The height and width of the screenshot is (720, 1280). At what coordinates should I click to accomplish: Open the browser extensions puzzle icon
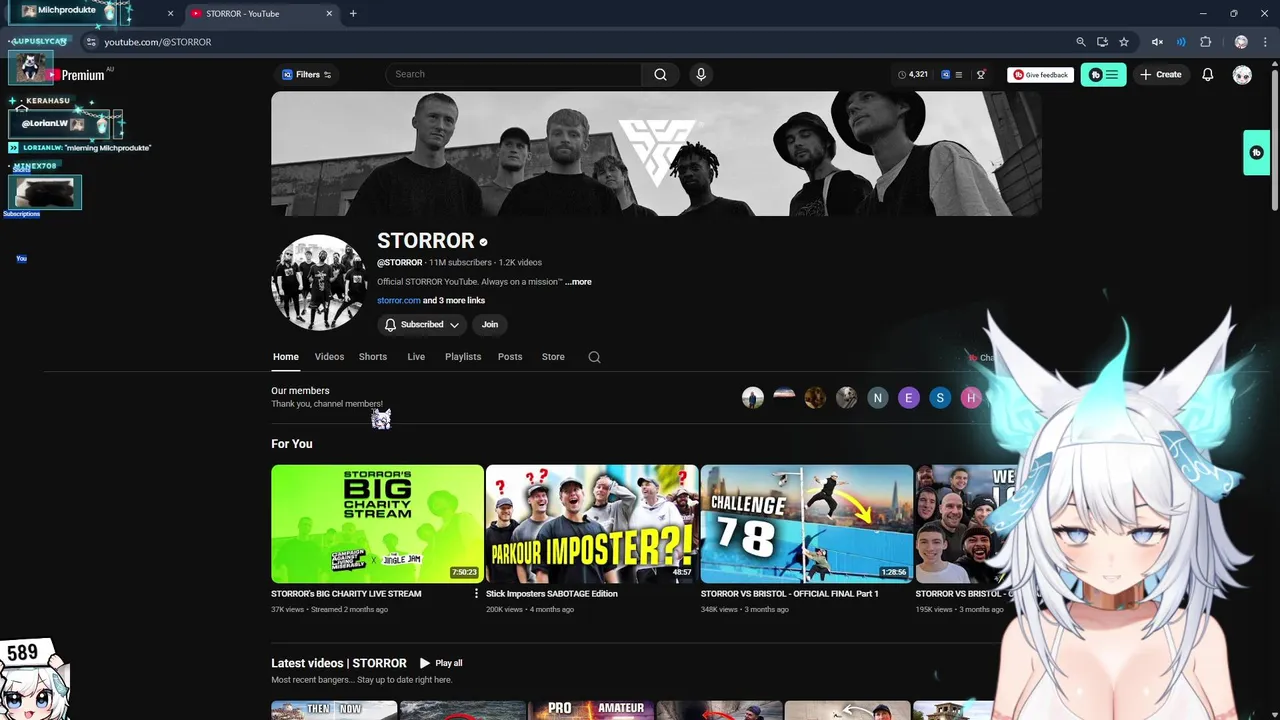(x=1205, y=42)
